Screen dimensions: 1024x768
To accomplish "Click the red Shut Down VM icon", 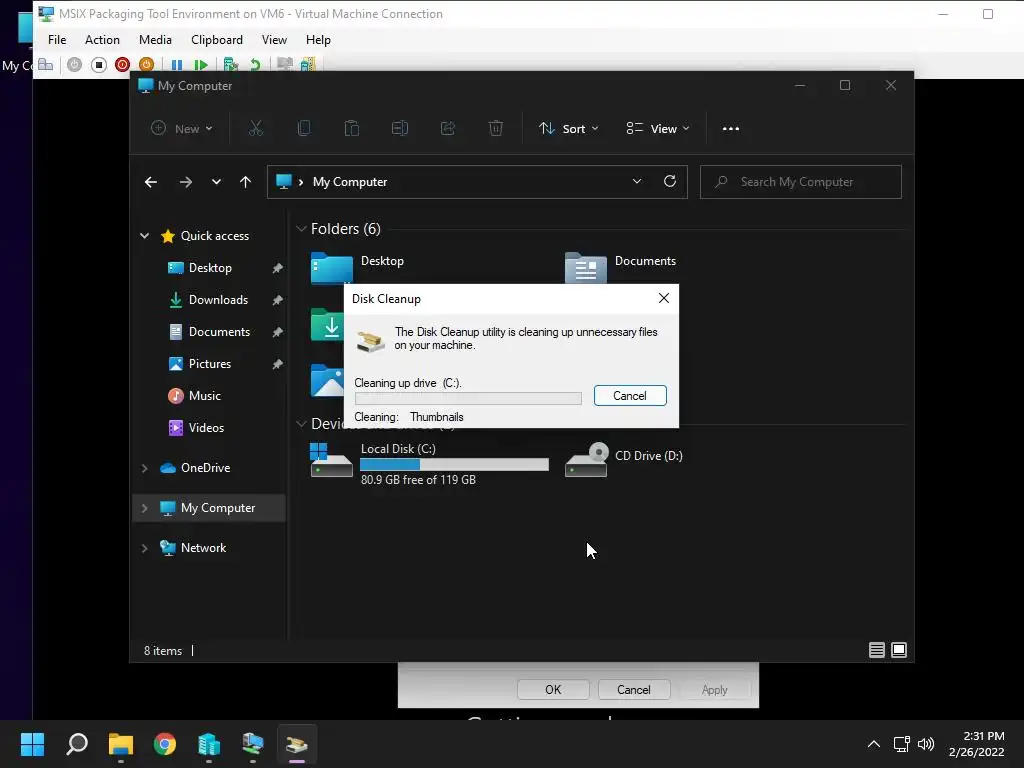I will pos(122,65).
